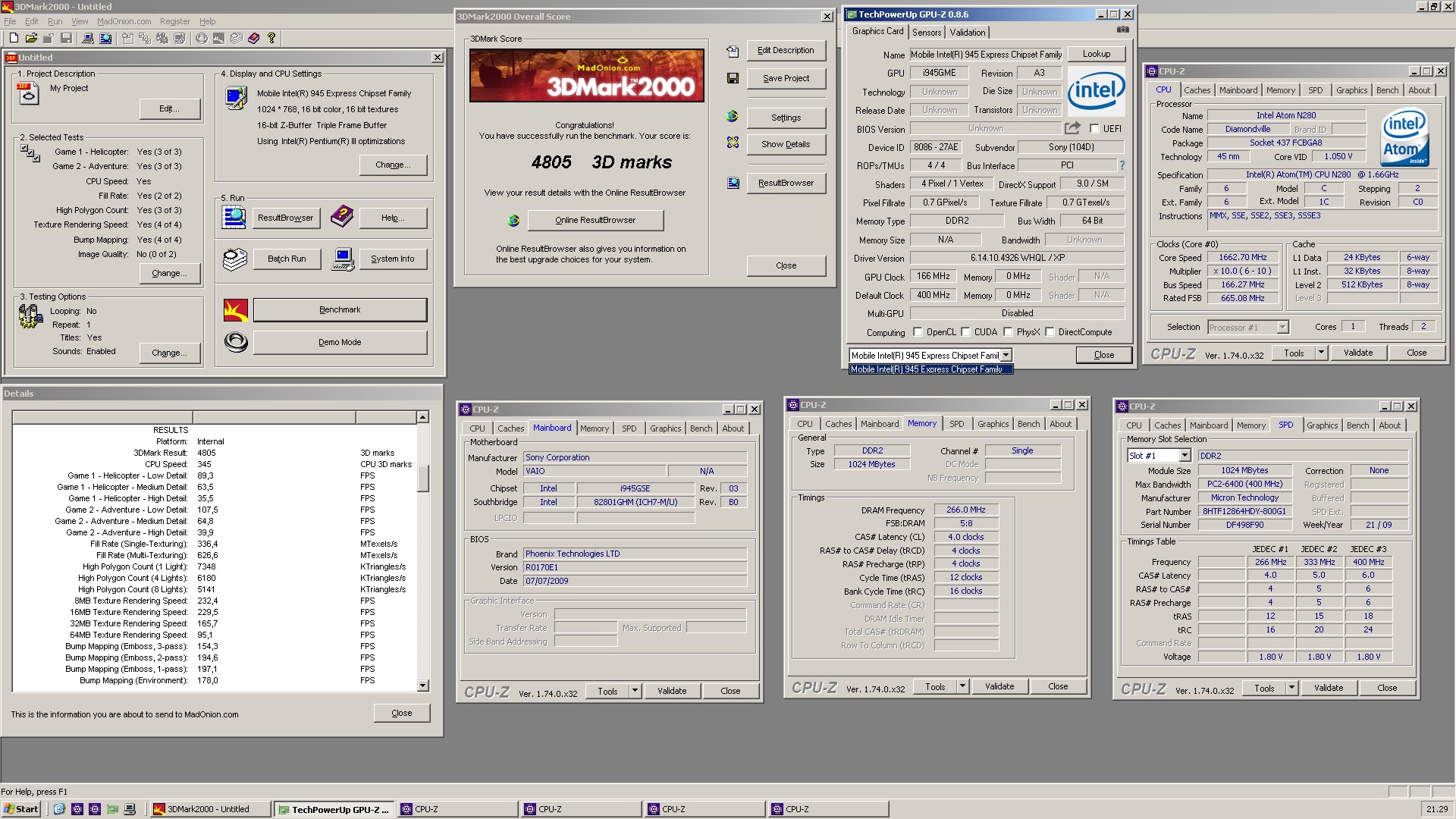The image size is (1456, 819).
Task: Click the Bus Interface question mark in GPU-Z
Action: click(x=1122, y=165)
